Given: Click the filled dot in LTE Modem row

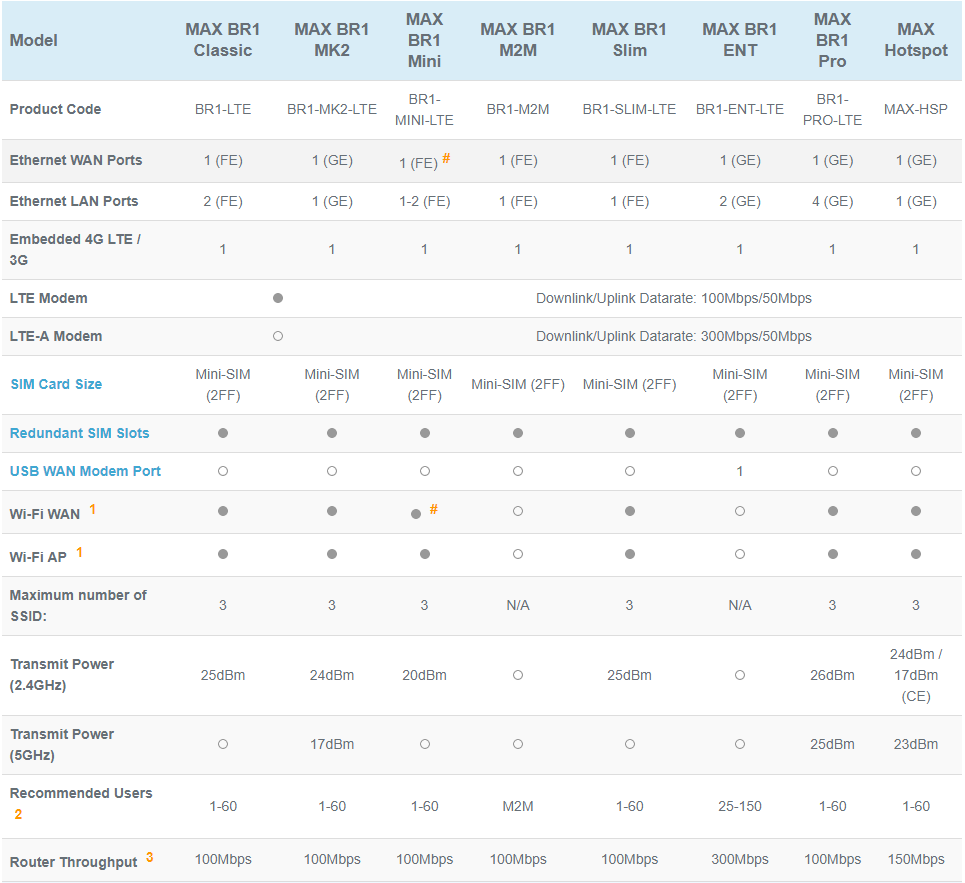Looking at the screenshot, I should 278,298.
